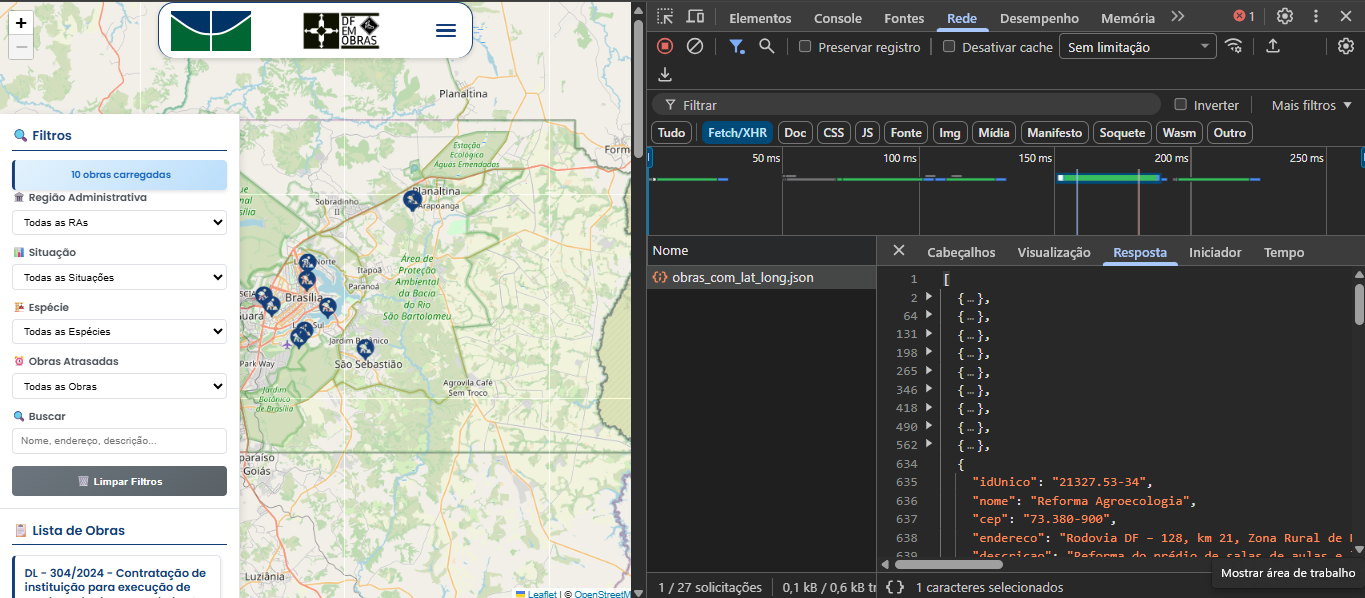
Task: Open the hamburger menu in site header
Action: (x=446, y=30)
